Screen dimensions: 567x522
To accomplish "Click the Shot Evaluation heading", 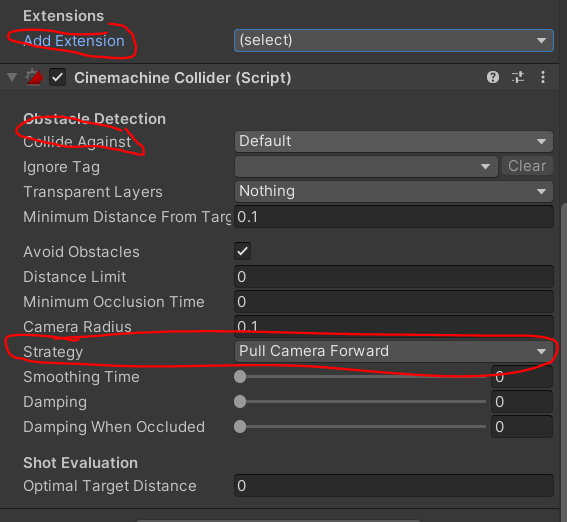I will 80,463.
